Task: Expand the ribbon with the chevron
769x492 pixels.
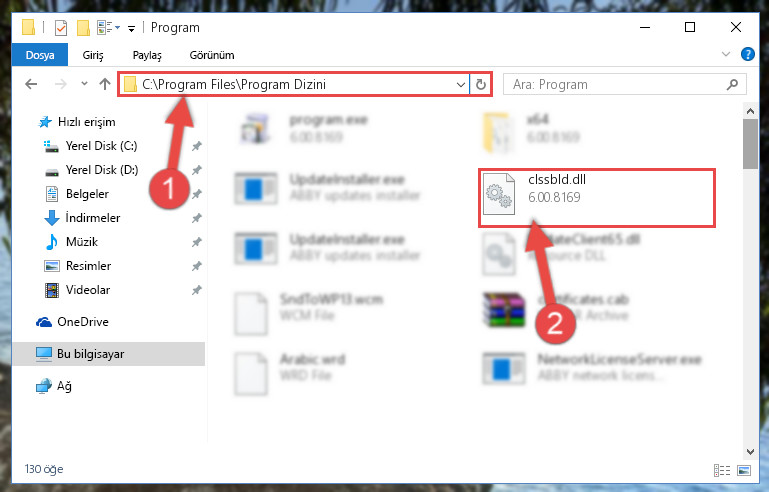Action: pyautogui.click(x=726, y=54)
